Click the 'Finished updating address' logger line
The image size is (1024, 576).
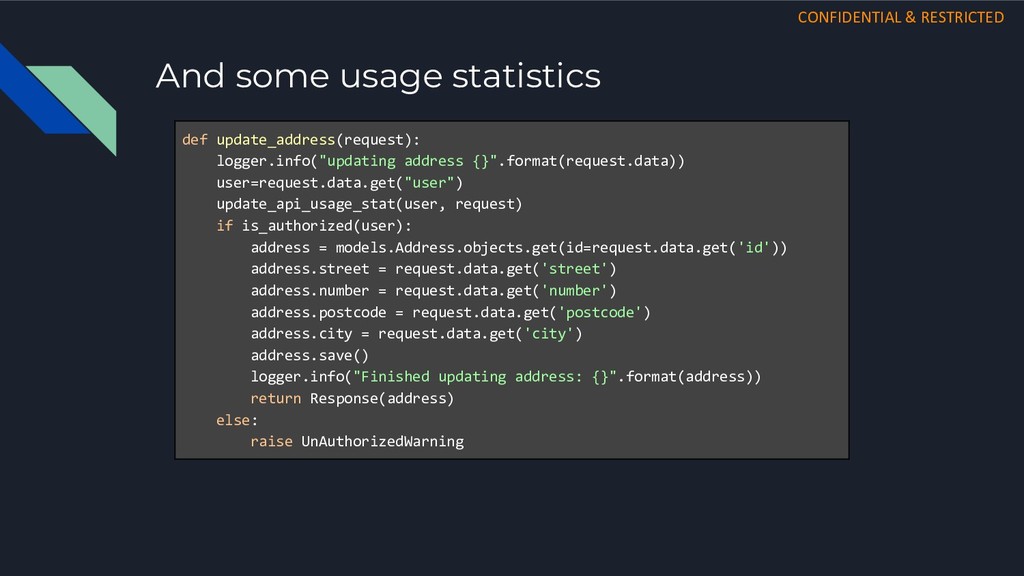506,377
